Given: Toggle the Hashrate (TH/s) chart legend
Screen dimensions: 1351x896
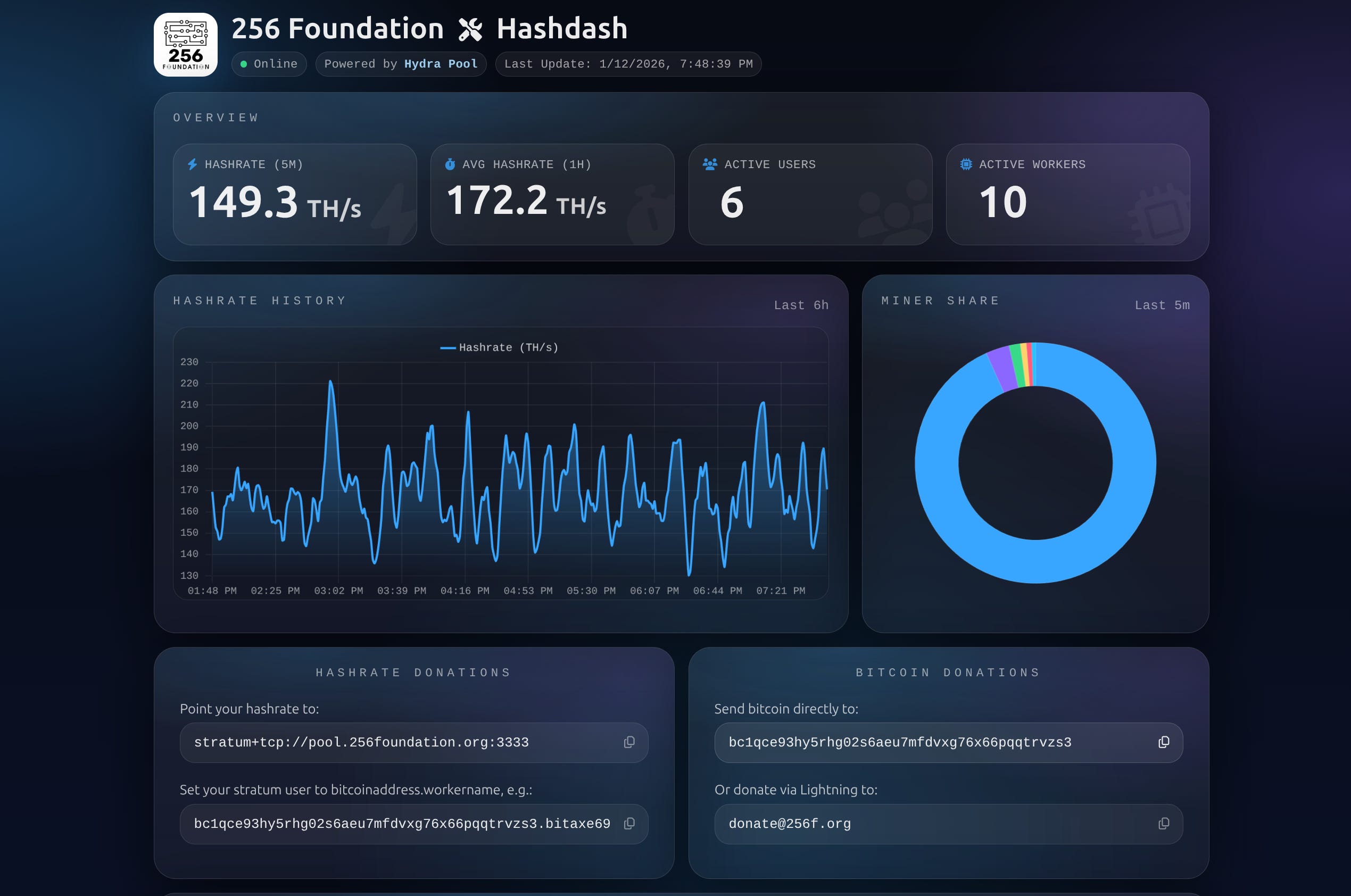Looking at the screenshot, I should point(499,347).
